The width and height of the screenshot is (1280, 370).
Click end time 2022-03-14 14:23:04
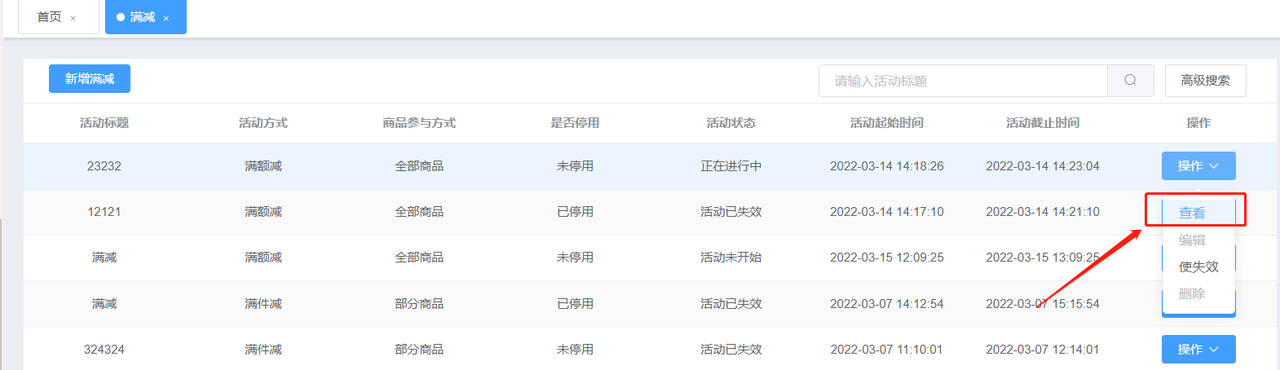[x=1043, y=166]
